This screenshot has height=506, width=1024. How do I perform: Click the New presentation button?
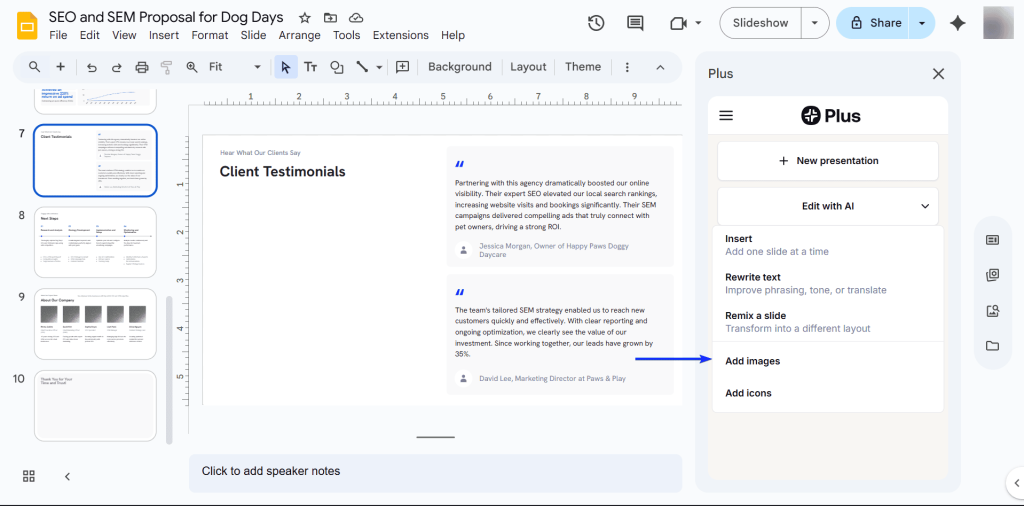(827, 161)
